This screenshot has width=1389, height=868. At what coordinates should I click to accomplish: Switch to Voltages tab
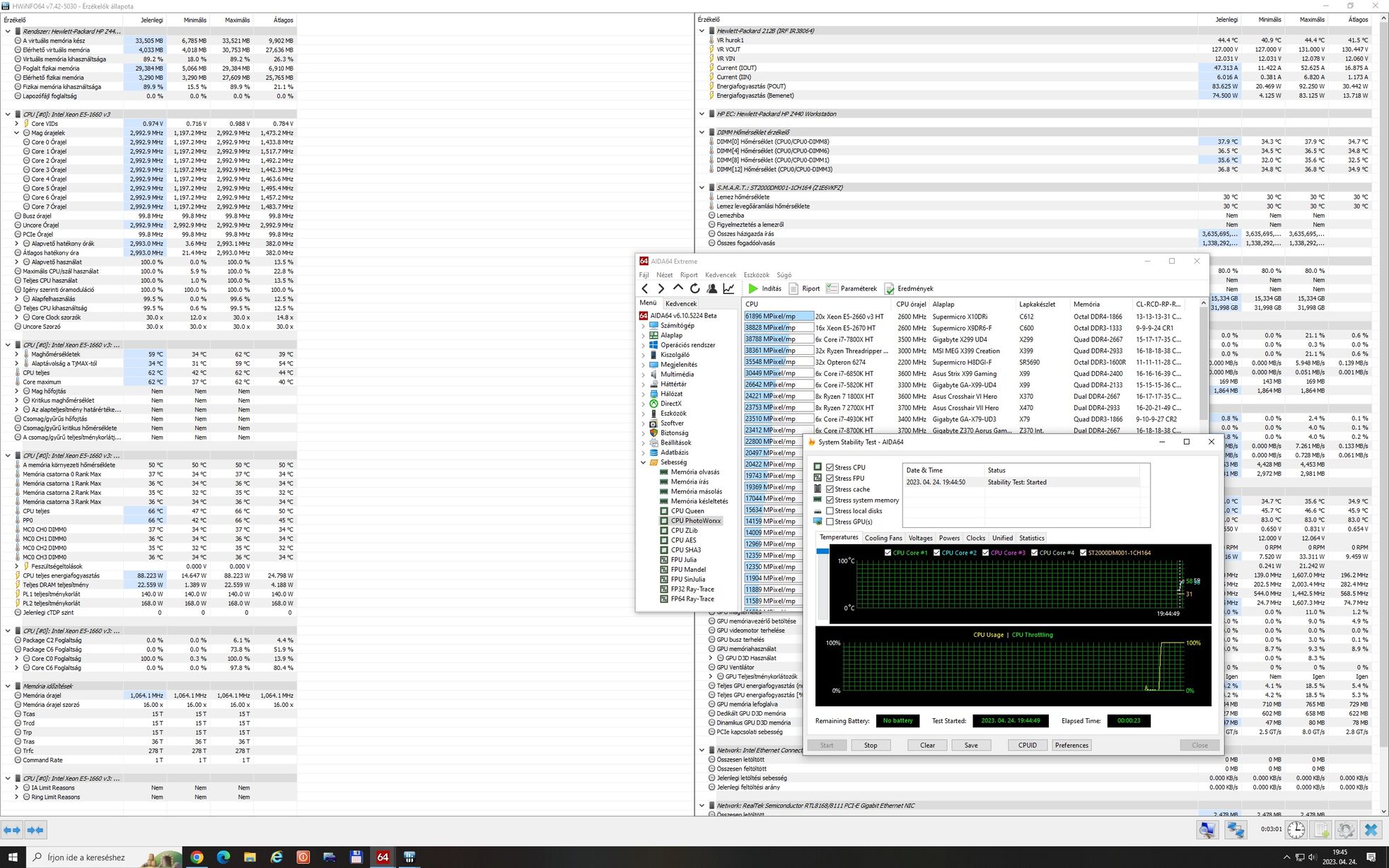pos(920,538)
